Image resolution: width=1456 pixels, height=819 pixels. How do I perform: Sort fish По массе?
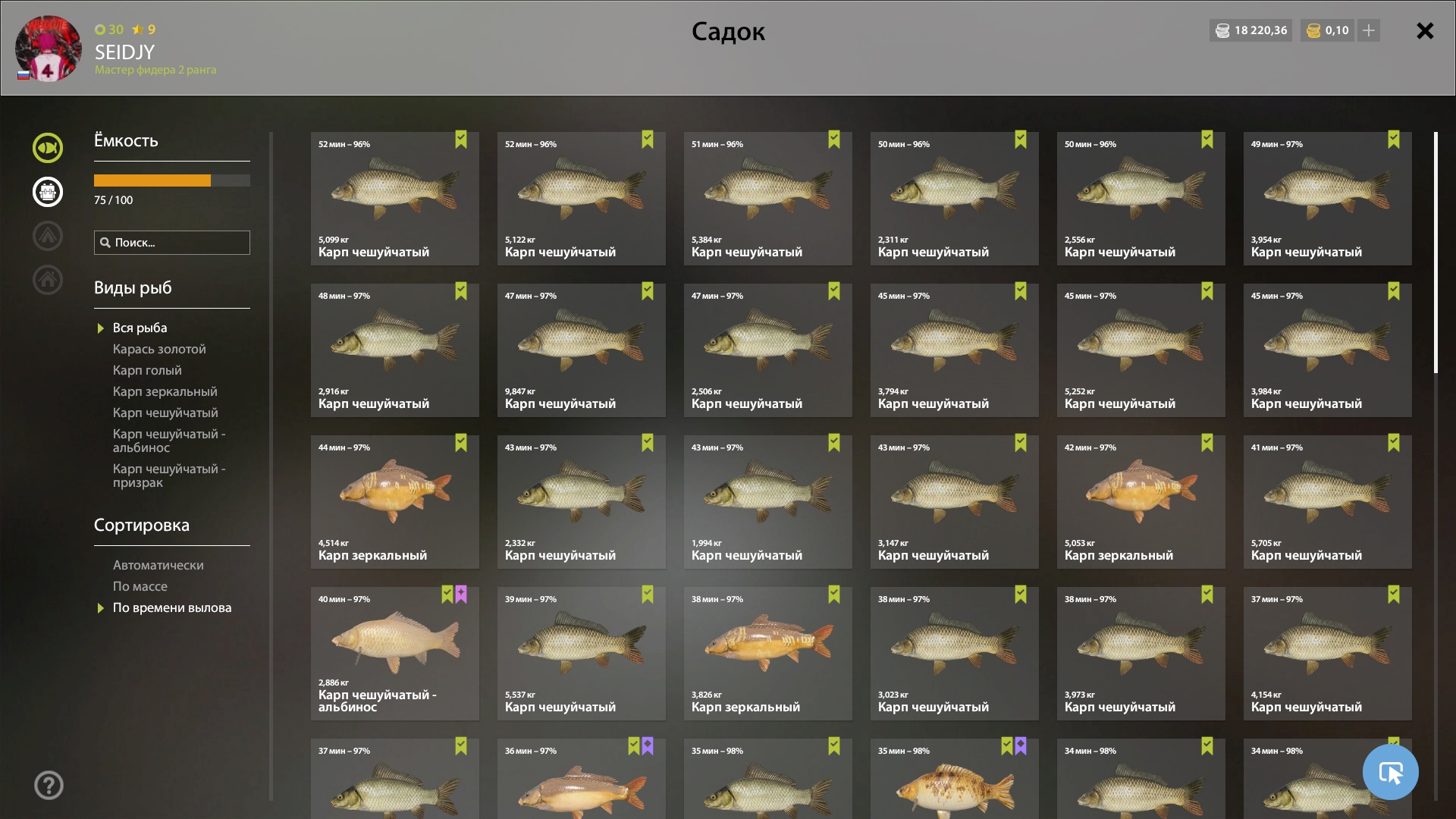(x=140, y=586)
